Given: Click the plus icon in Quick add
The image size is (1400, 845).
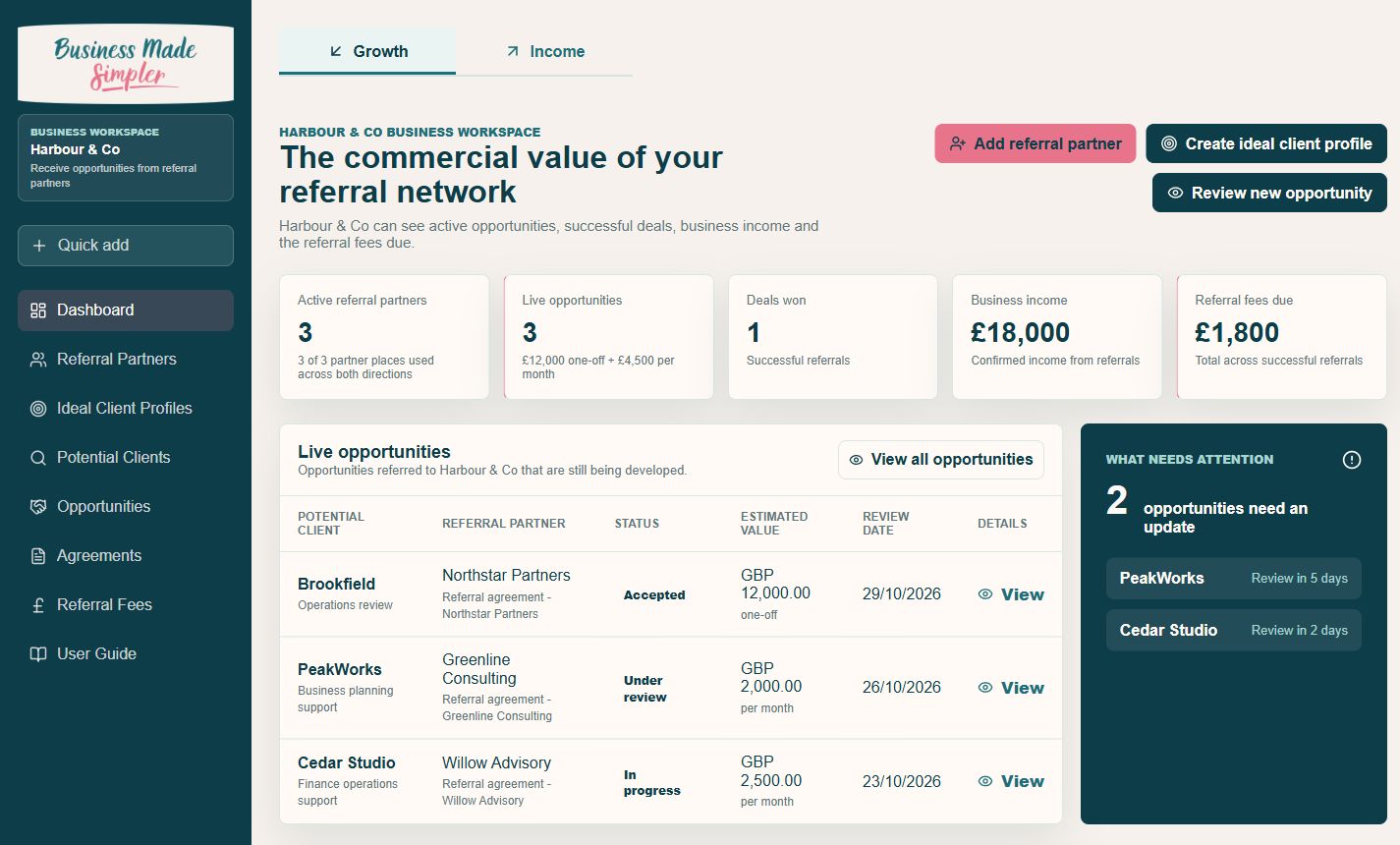Looking at the screenshot, I should point(39,246).
